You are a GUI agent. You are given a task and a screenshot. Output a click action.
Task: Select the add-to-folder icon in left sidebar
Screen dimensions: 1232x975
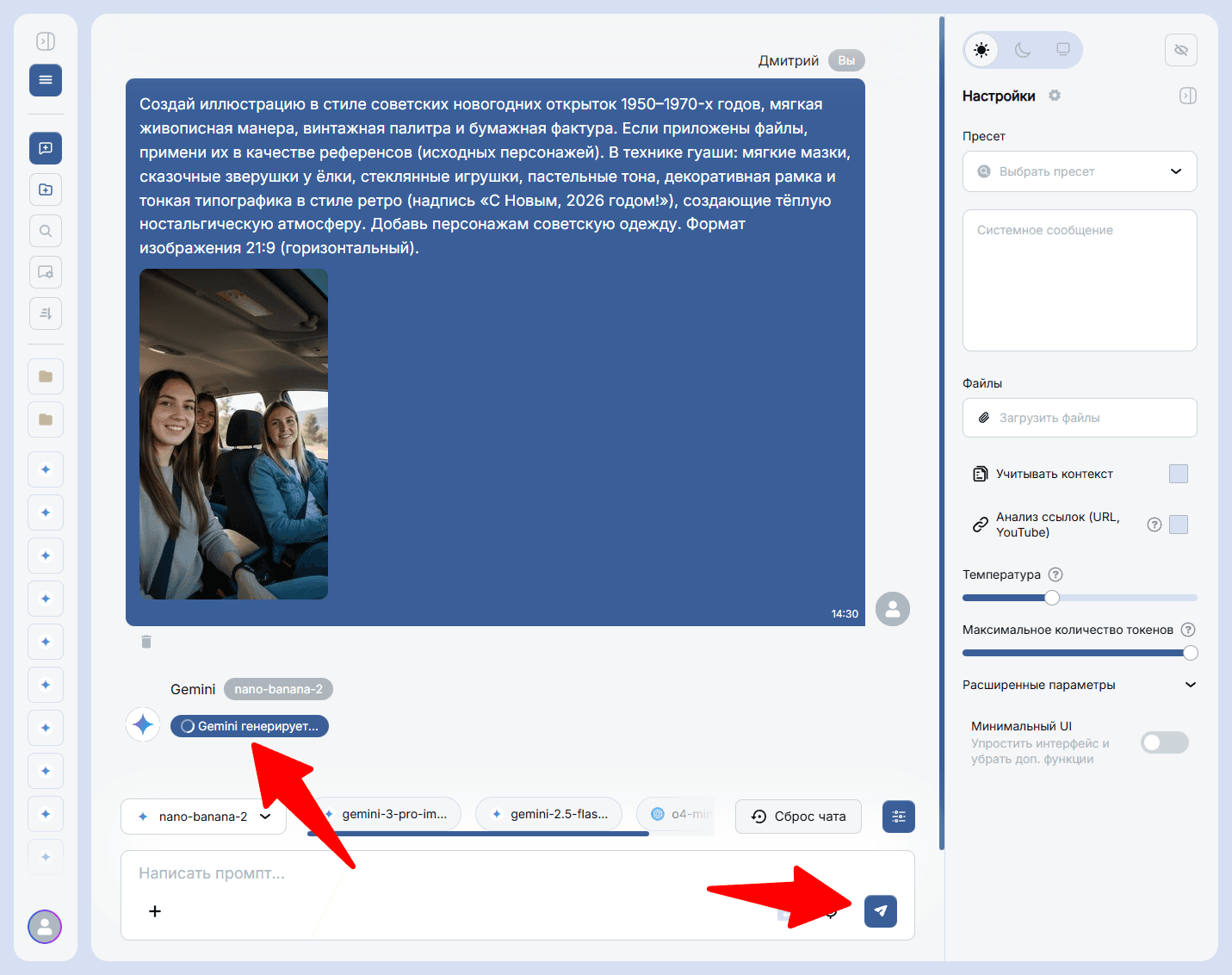click(45, 189)
